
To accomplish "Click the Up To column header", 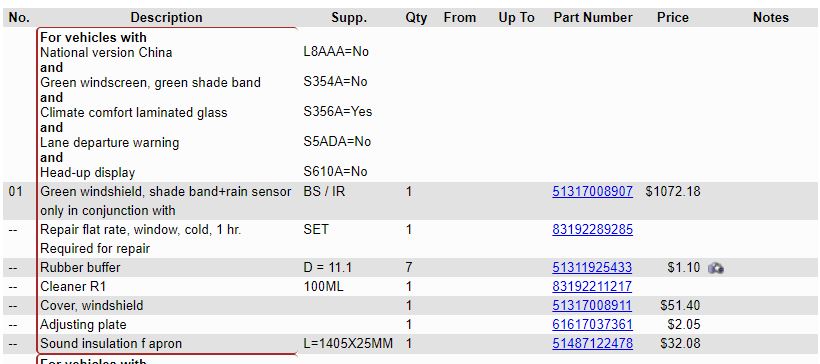I will point(516,18).
